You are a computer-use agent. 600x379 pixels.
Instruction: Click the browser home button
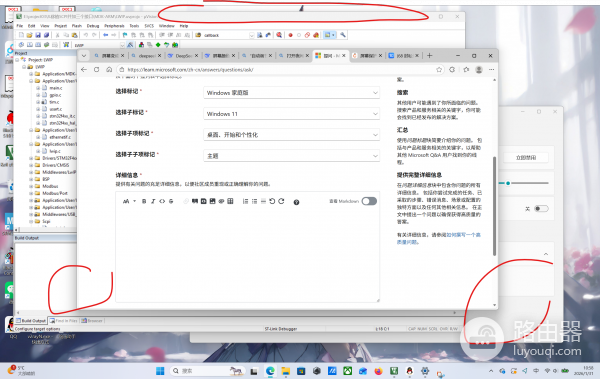pos(109,70)
